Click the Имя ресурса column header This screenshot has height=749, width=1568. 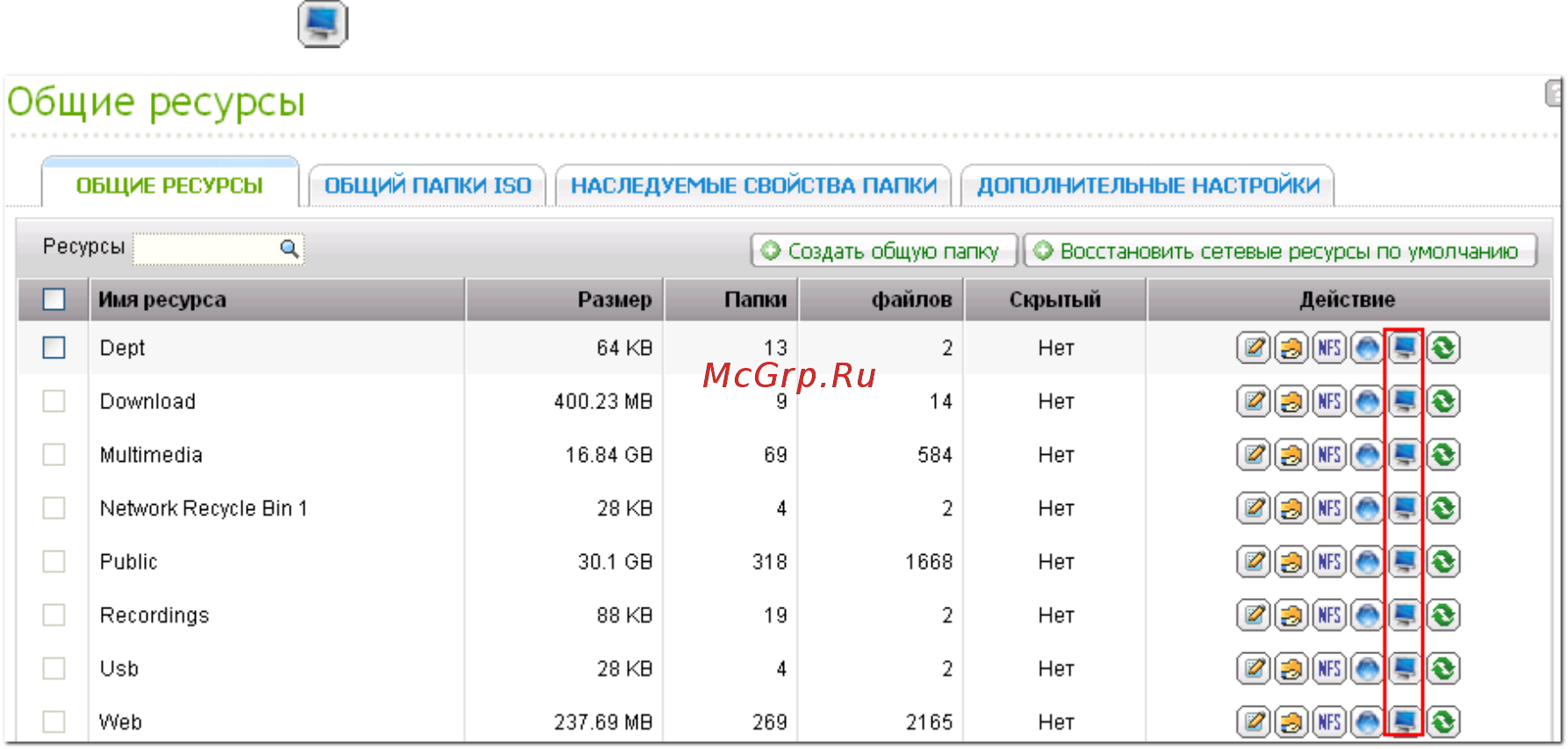coord(277,299)
